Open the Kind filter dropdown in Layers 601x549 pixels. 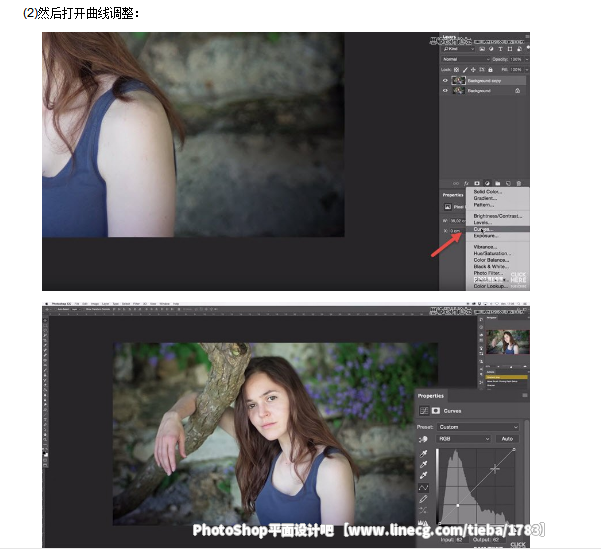coord(459,49)
